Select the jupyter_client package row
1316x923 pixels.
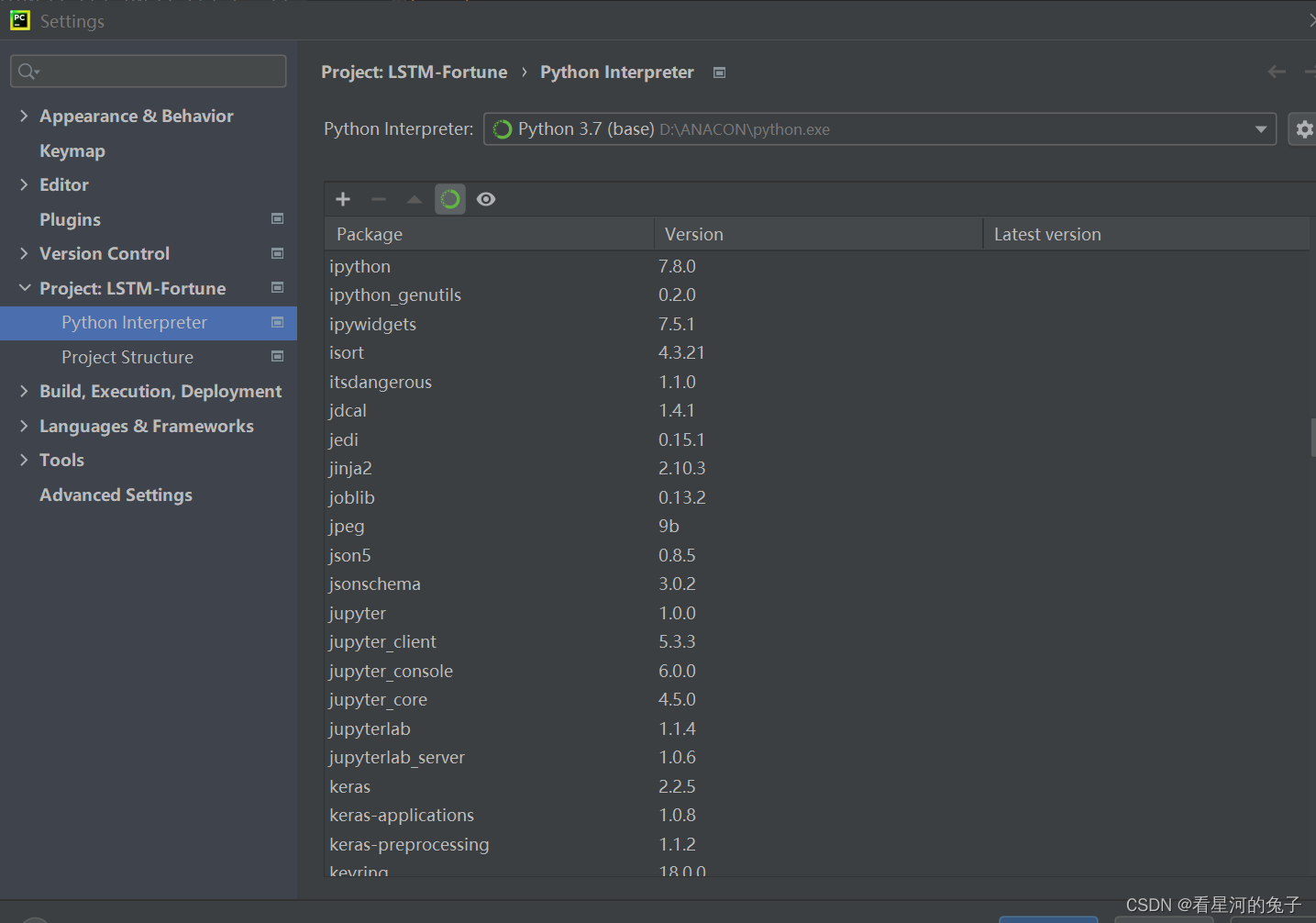(x=817, y=641)
